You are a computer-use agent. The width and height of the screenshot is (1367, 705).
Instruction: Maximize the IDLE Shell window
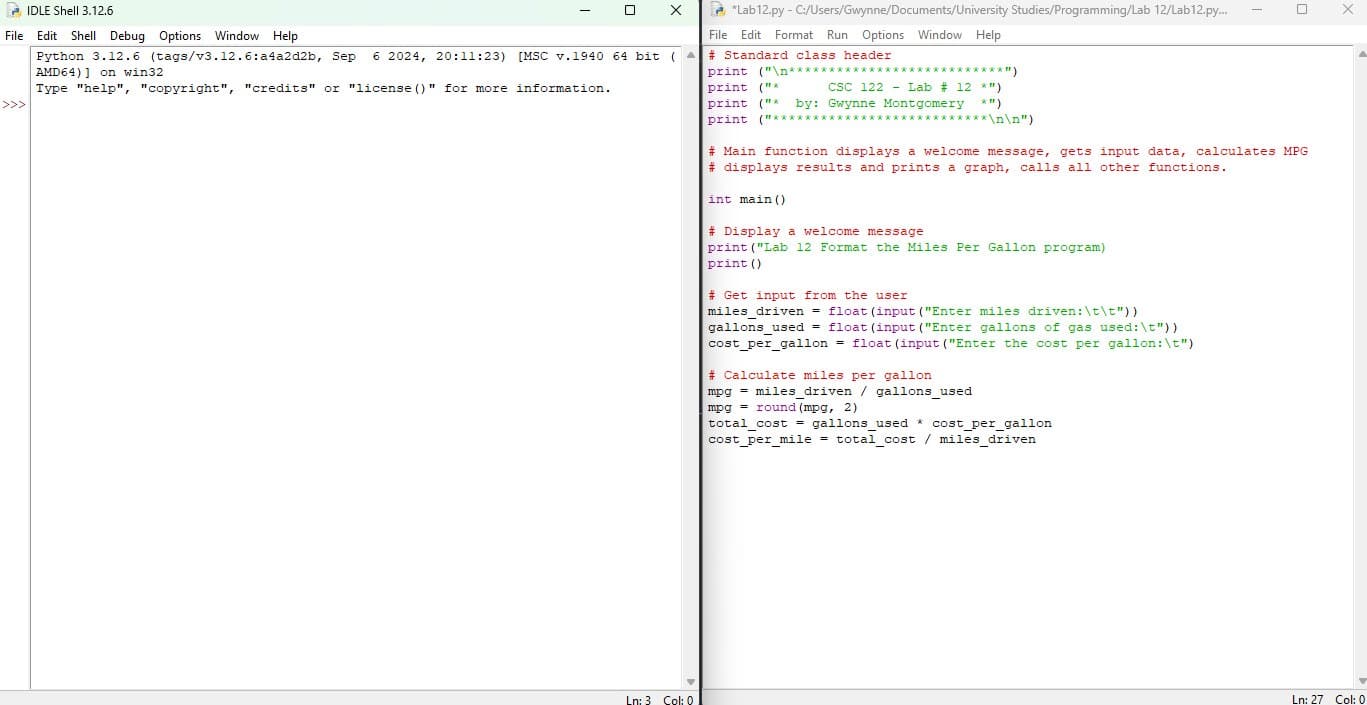pos(629,10)
